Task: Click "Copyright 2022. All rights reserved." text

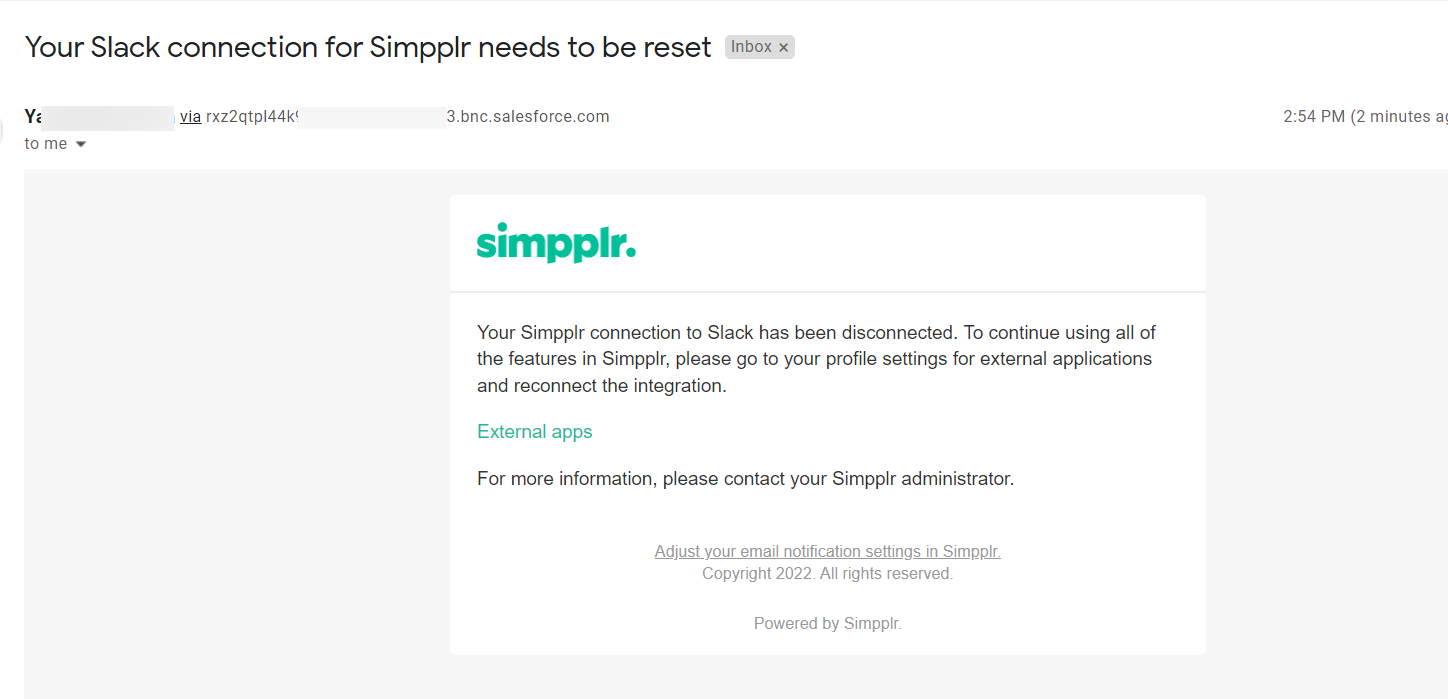Action: tap(827, 574)
